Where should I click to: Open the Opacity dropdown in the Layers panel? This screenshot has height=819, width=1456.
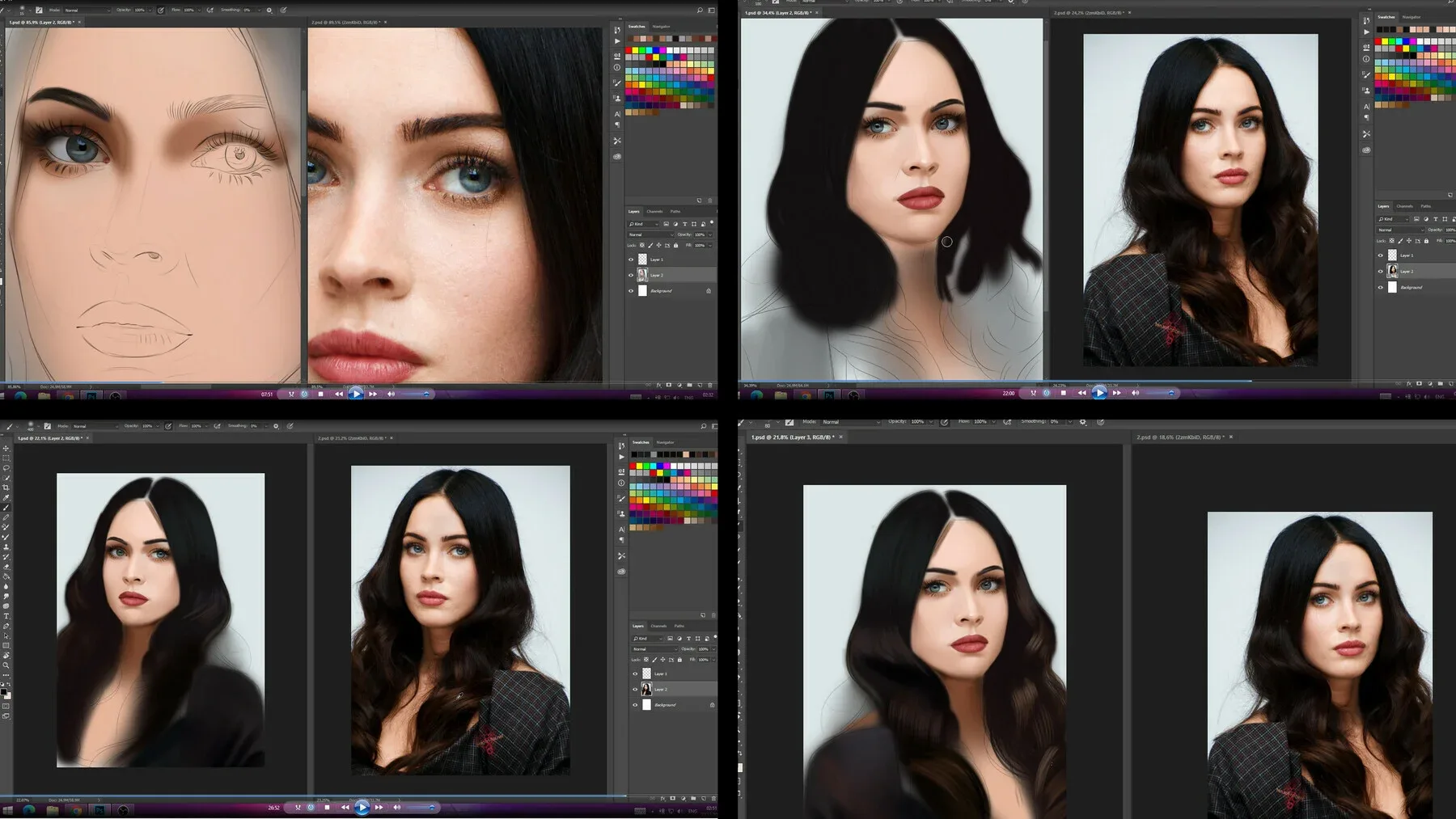[x=713, y=649]
